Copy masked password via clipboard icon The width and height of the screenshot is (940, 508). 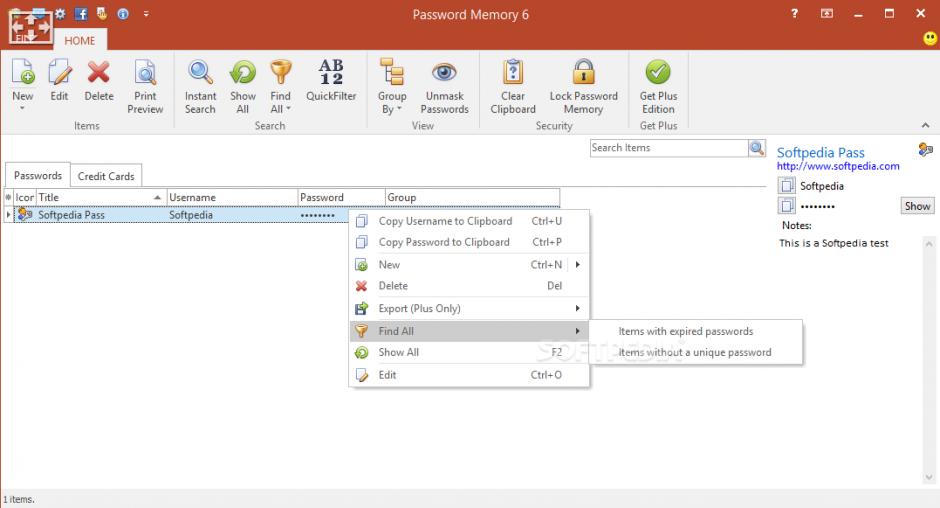(x=787, y=206)
